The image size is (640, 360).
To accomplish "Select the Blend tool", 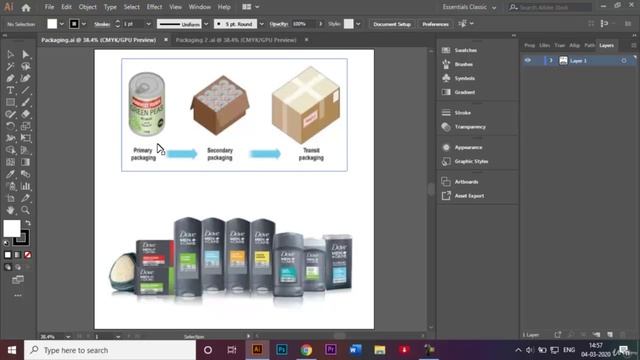I will click(25, 174).
